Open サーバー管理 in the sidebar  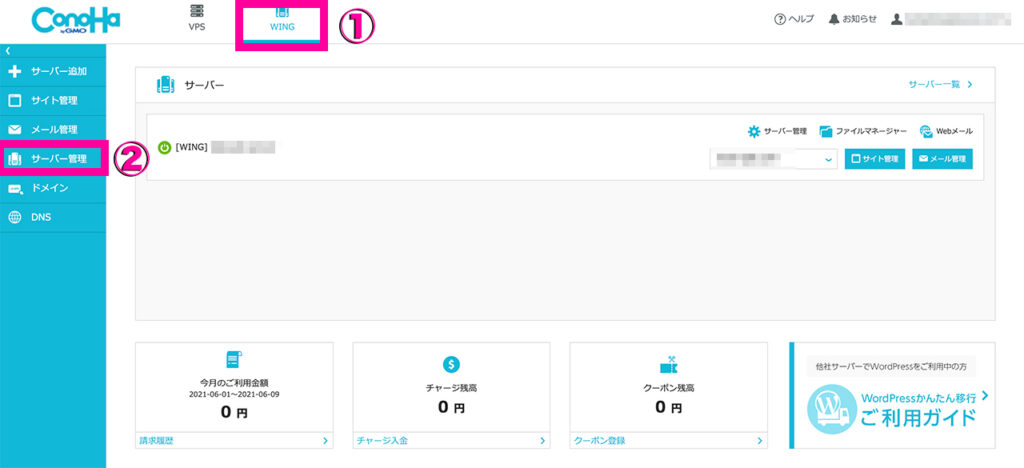pos(53,158)
